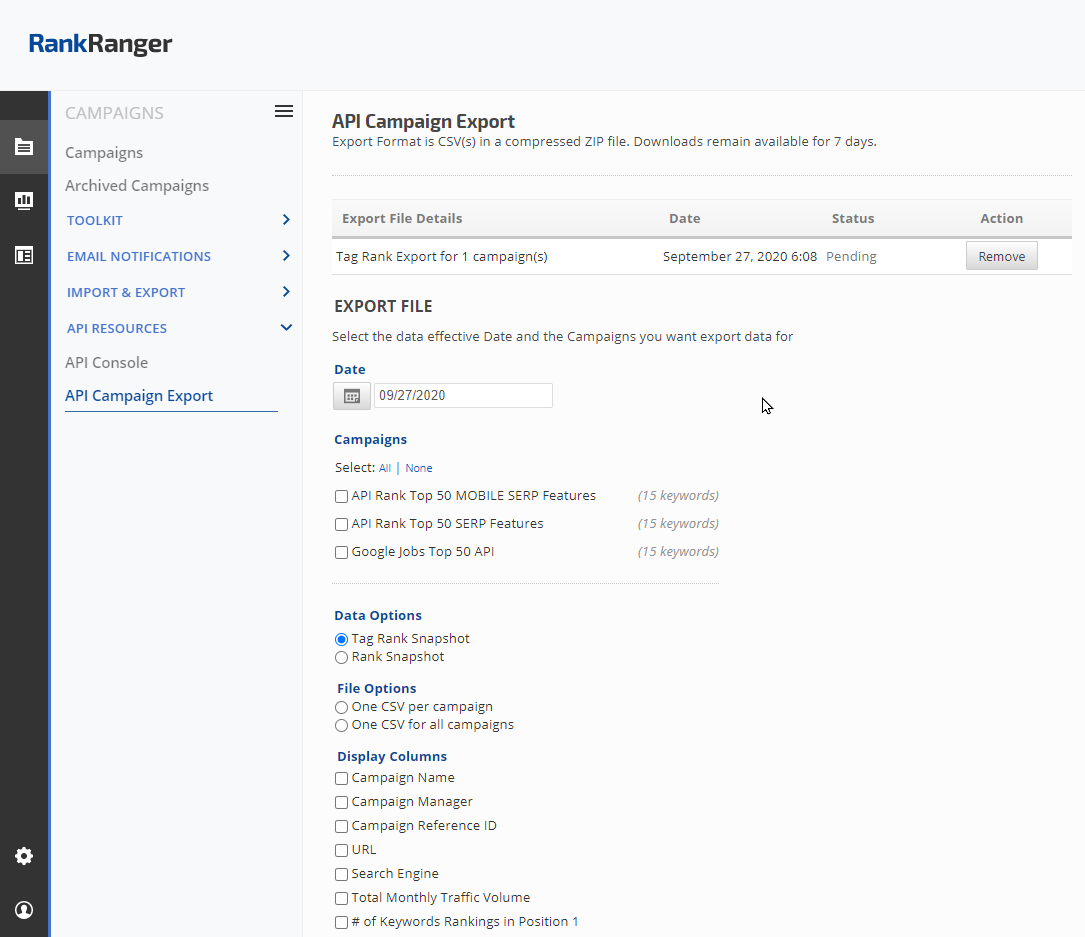Open the campaigns document icon in sidebar
1085x937 pixels.
tap(24, 147)
